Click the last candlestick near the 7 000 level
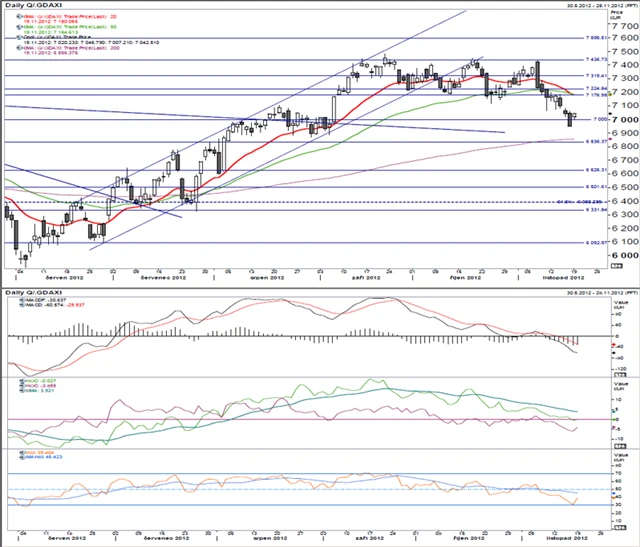 (575, 116)
